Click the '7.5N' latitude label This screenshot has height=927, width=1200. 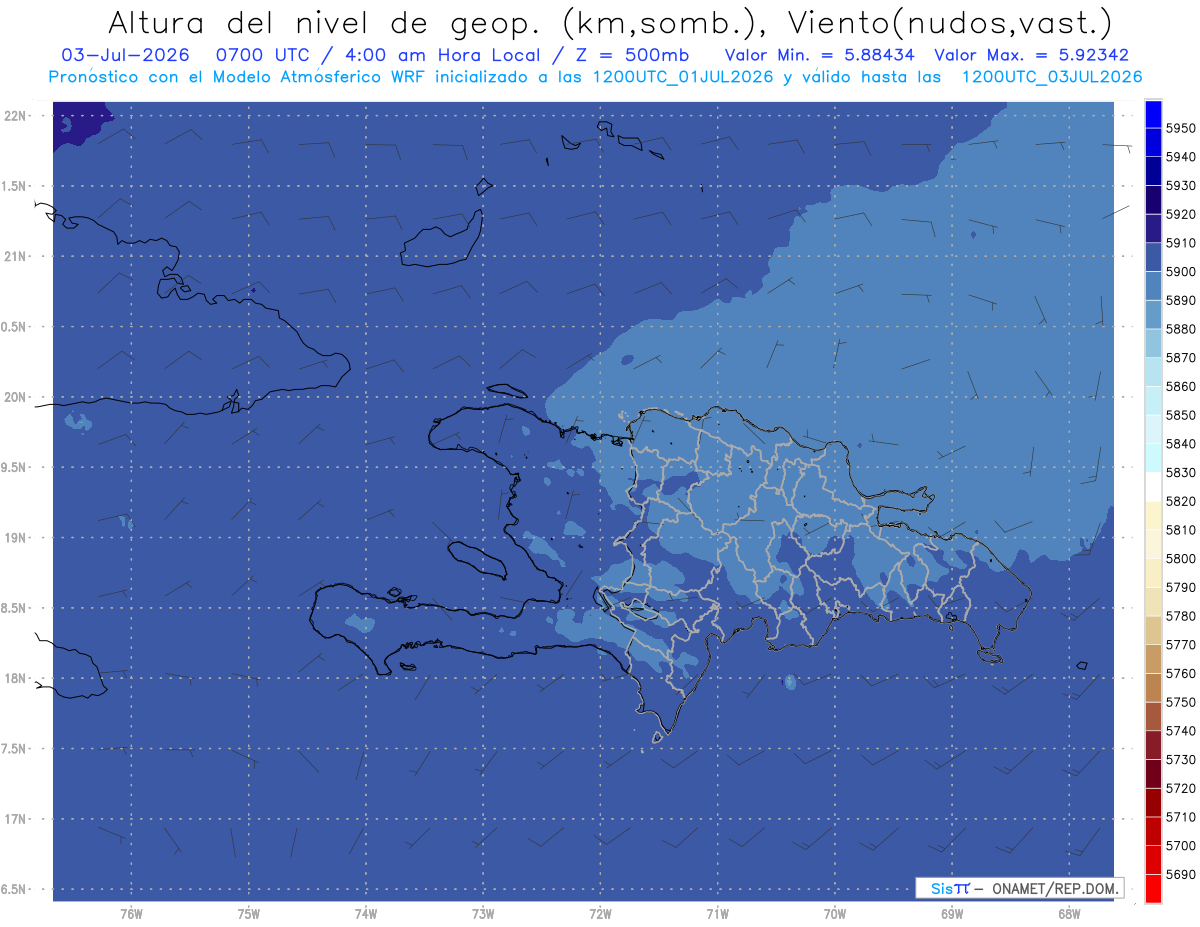click(14, 749)
